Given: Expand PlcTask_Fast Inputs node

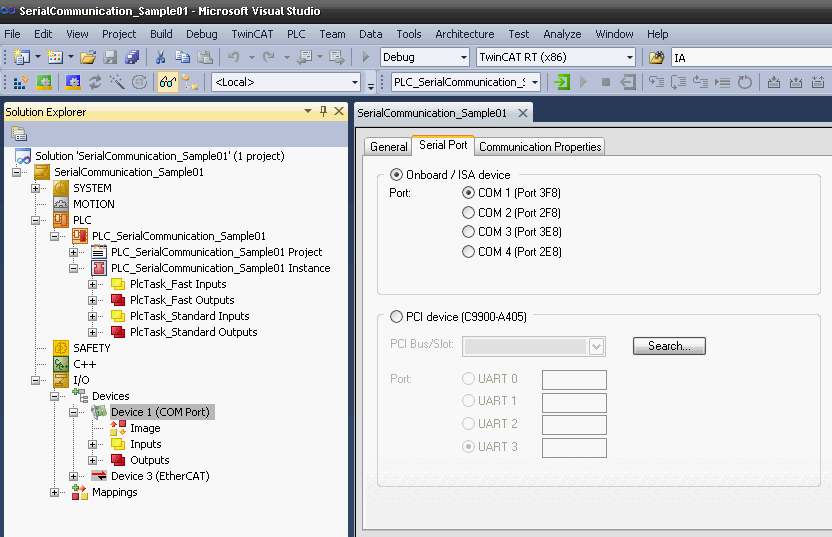Looking at the screenshot, I should pos(93,284).
